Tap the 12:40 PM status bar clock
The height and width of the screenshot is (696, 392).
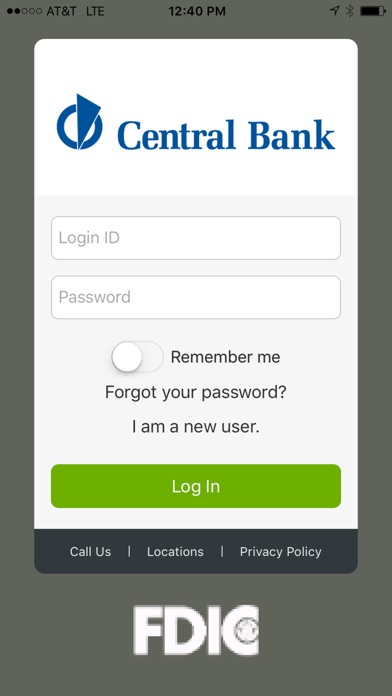pos(197,11)
